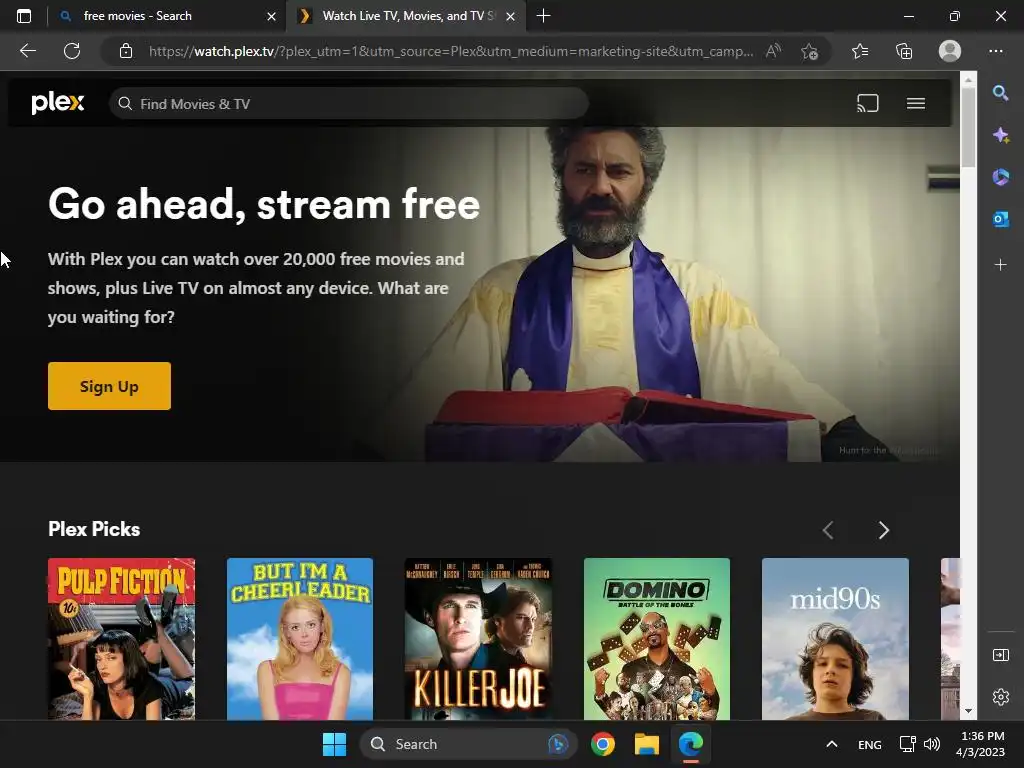Launch Google Chrome from taskbar
The width and height of the screenshot is (1024, 768).
[602, 744]
